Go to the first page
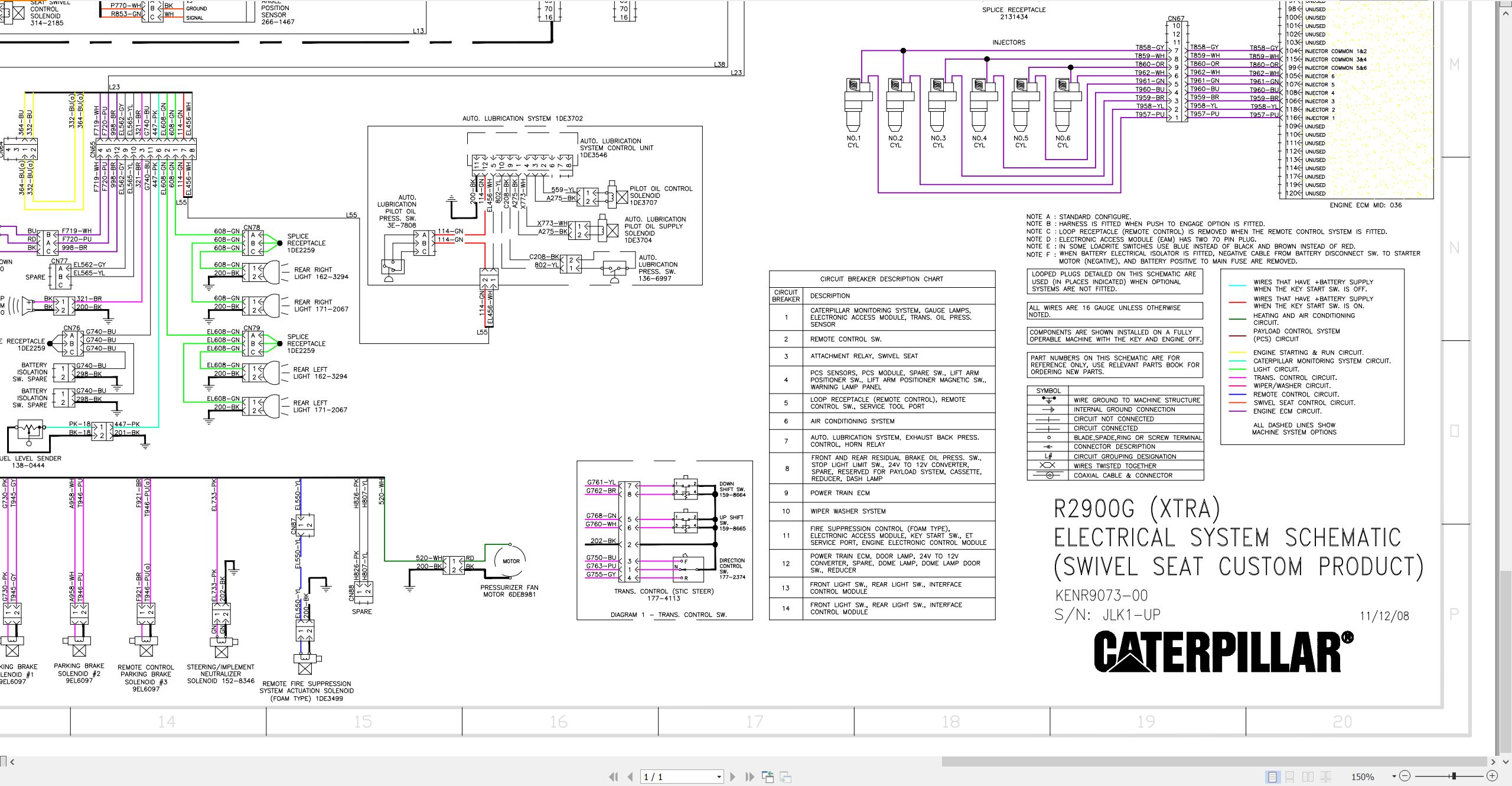Screen dimensions: 1512x786 614,777
